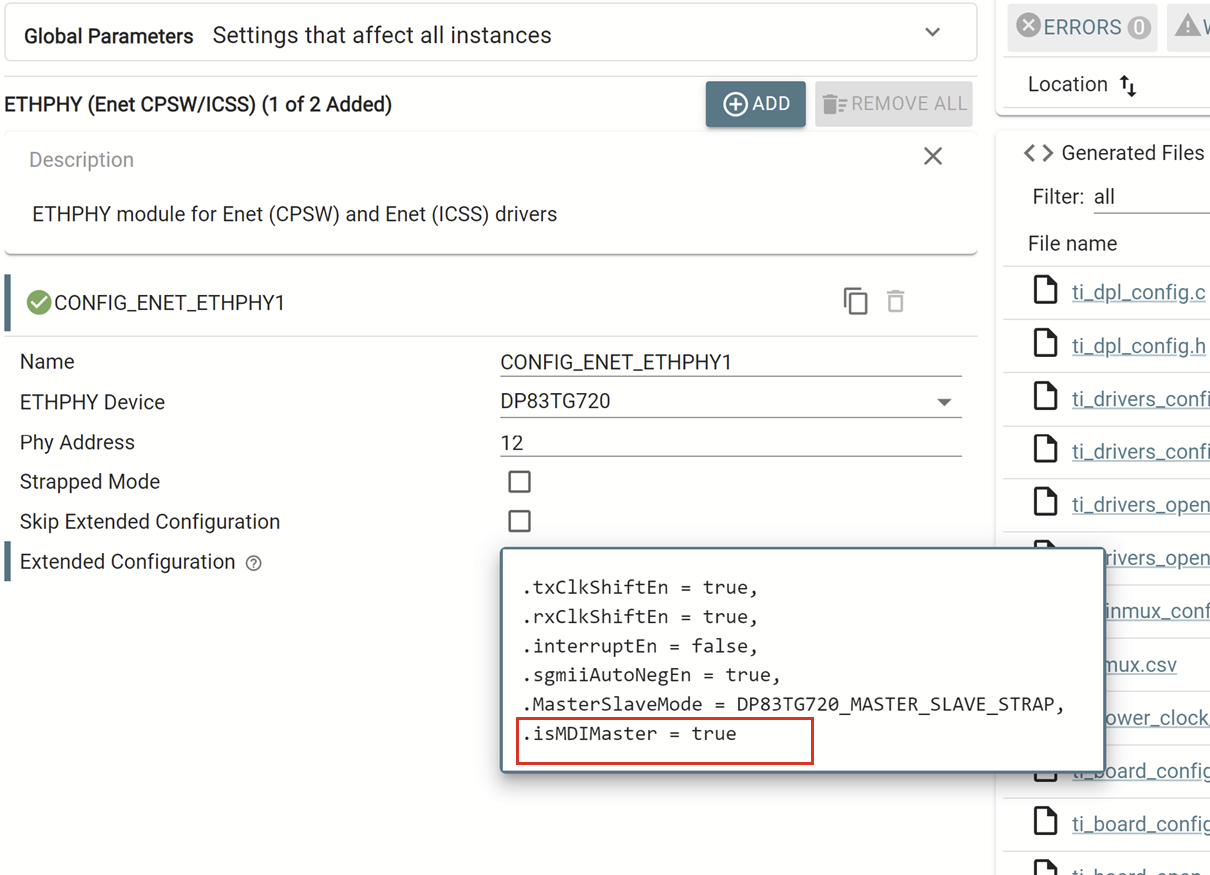Open the Filter dropdown showing all
The width and height of the screenshot is (1210, 875).
pyautogui.click(x=1151, y=197)
